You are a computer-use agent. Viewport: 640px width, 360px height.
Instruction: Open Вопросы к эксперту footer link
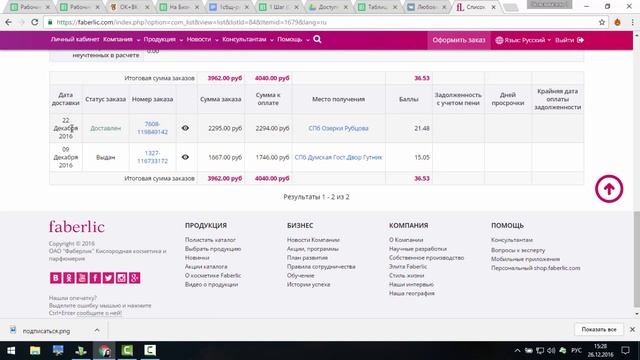pyautogui.click(x=518, y=250)
